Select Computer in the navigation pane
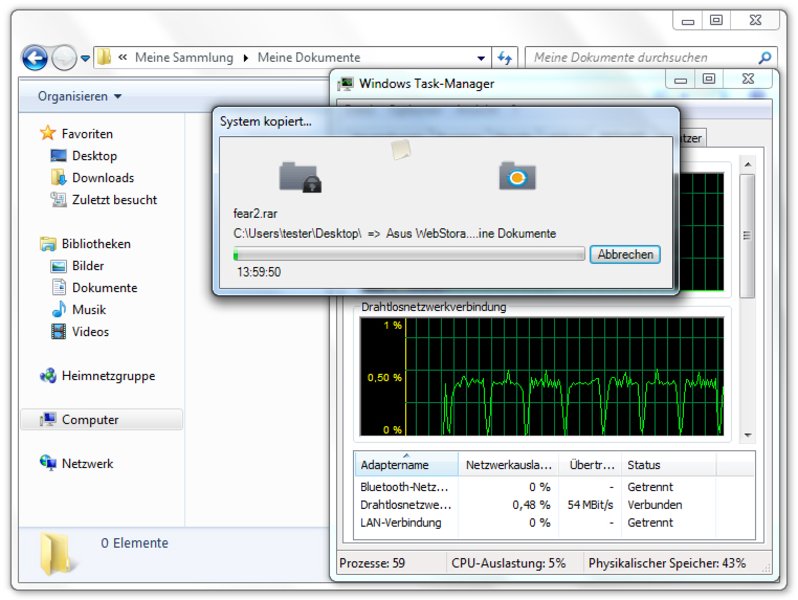Image resolution: width=798 pixels, height=600 pixels. (101, 420)
